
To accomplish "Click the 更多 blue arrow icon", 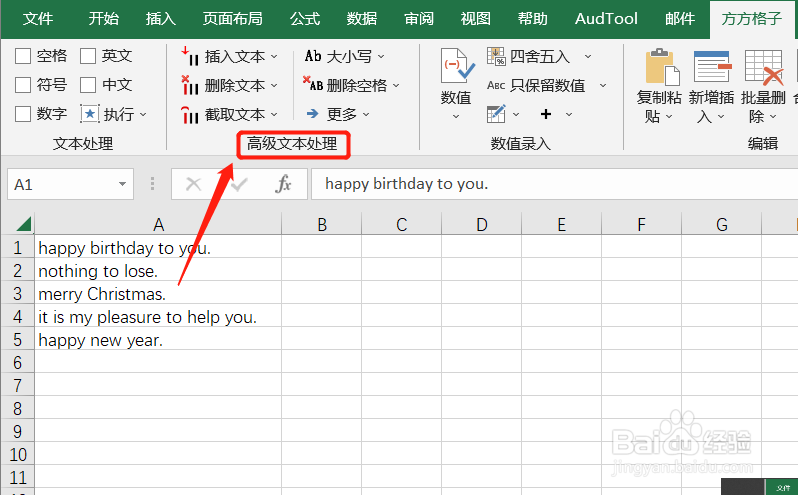I will (x=312, y=113).
